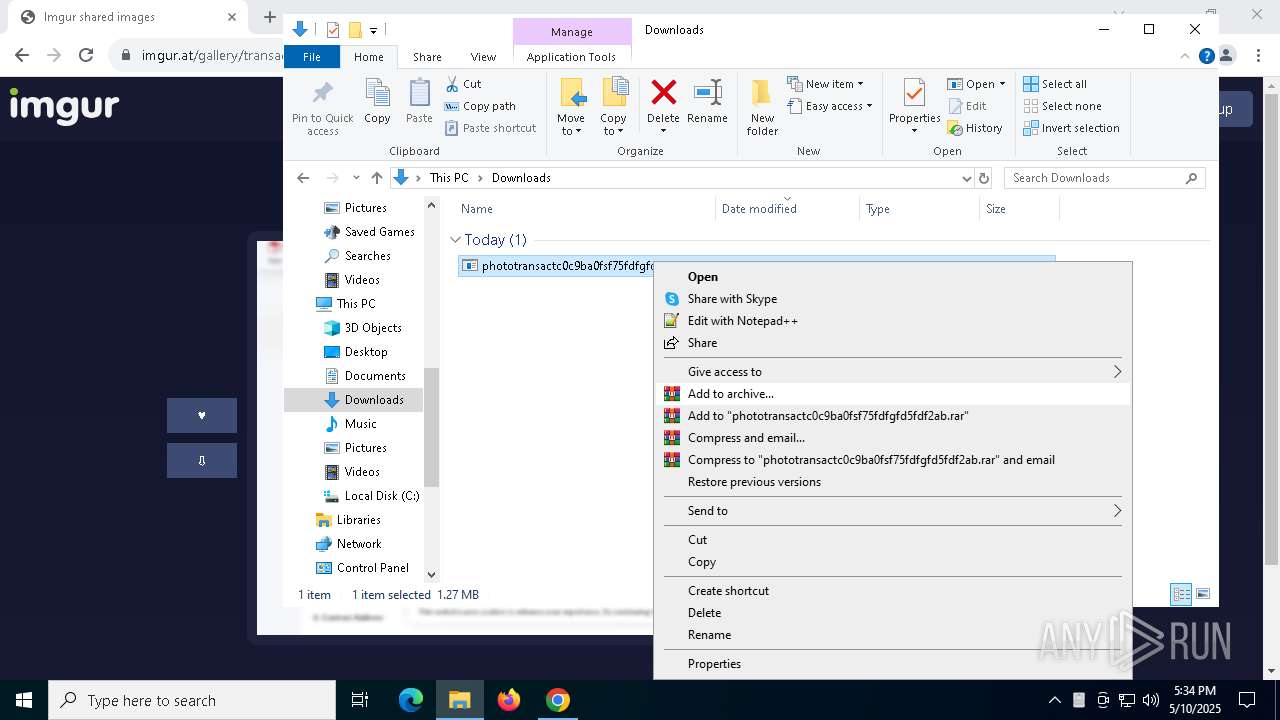This screenshot has height=720, width=1280.
Task: Select Control Panel in navigation pane
Action: 362,568
